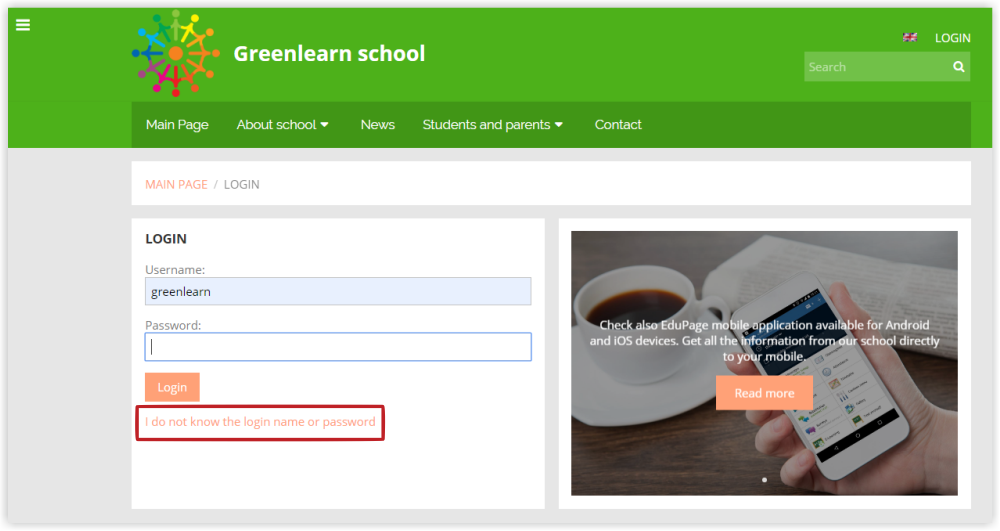Open the hamburger sidebar menu
The height and width of the screenshot is (531, 1000).
[23, 25]
